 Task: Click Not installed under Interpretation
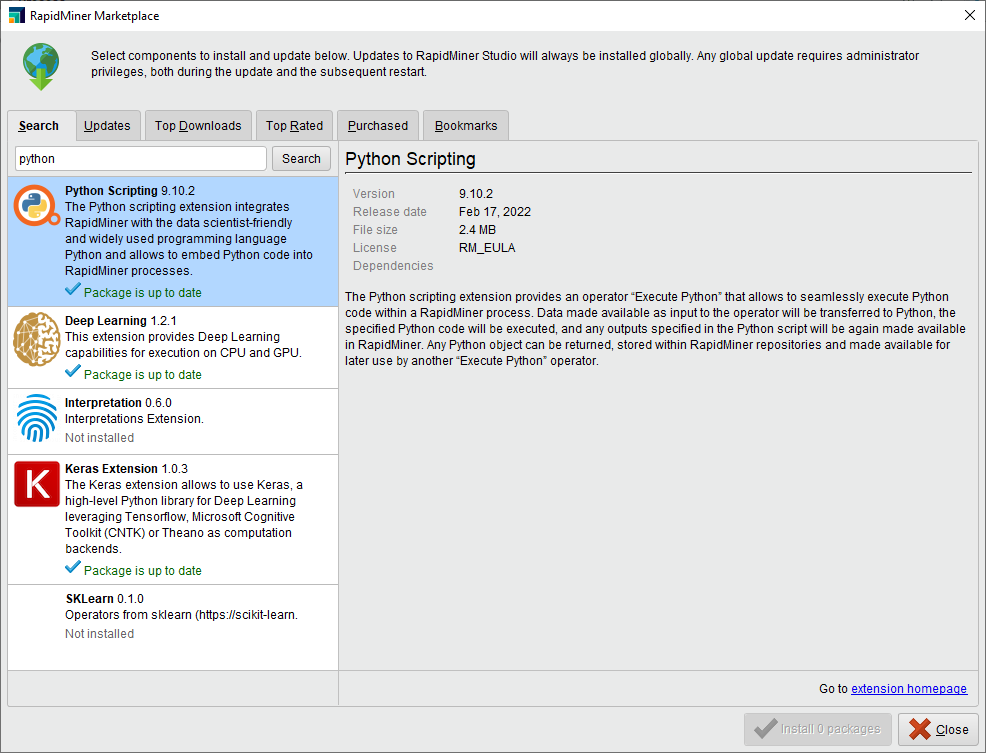coord(99,438)
